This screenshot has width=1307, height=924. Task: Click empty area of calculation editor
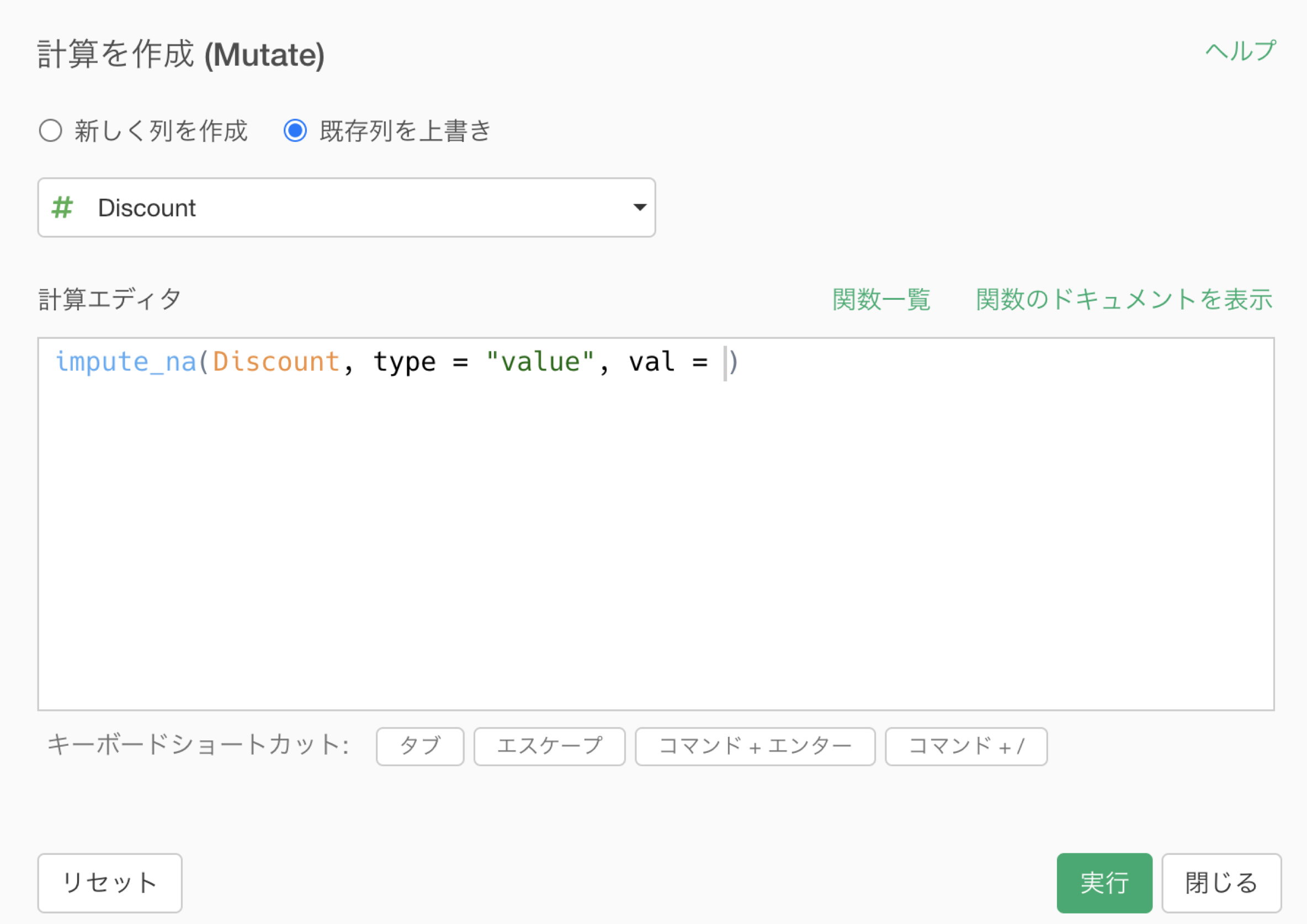[655, 541]
